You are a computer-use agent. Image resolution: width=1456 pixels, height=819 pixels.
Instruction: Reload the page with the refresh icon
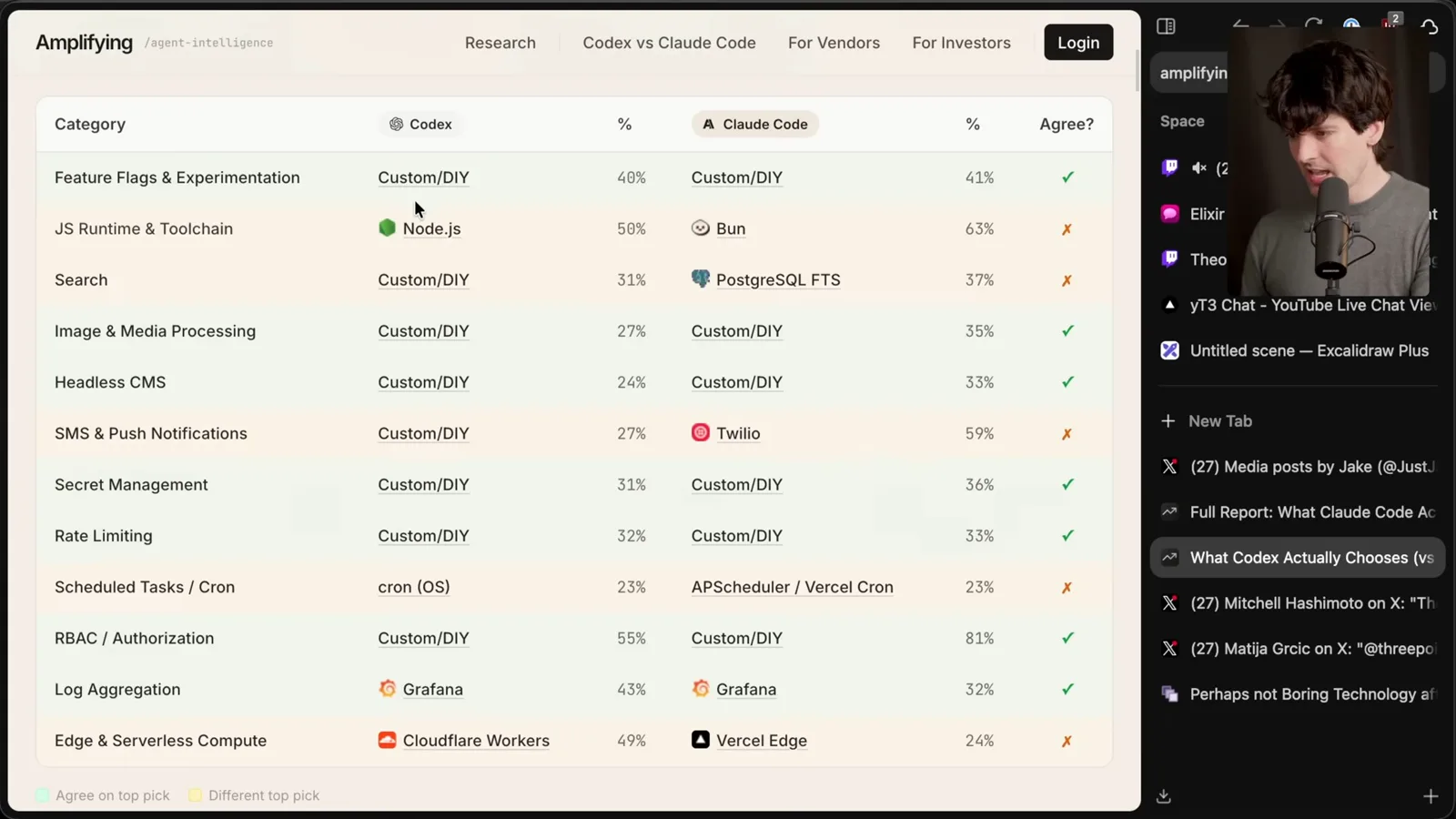pyautogui.click(x=1313, y=25)
